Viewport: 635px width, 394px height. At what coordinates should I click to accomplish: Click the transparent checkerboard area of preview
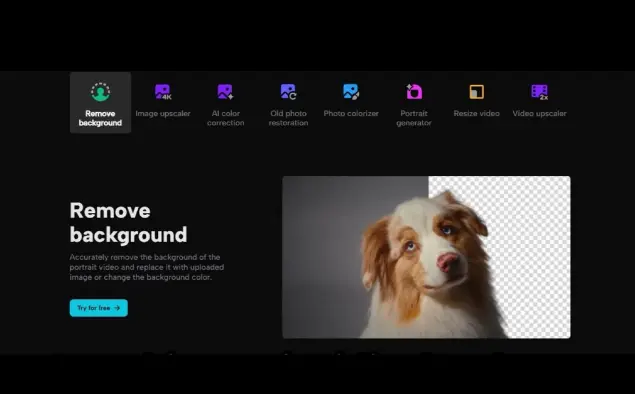pos(535,259)
